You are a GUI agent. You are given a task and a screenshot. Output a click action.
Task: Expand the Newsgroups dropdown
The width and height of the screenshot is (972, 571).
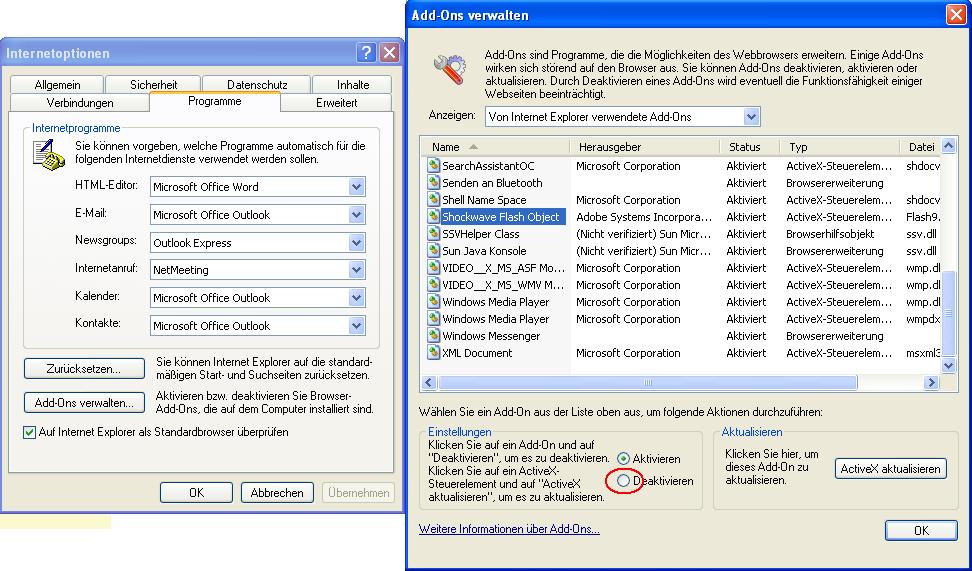(356, 242)
